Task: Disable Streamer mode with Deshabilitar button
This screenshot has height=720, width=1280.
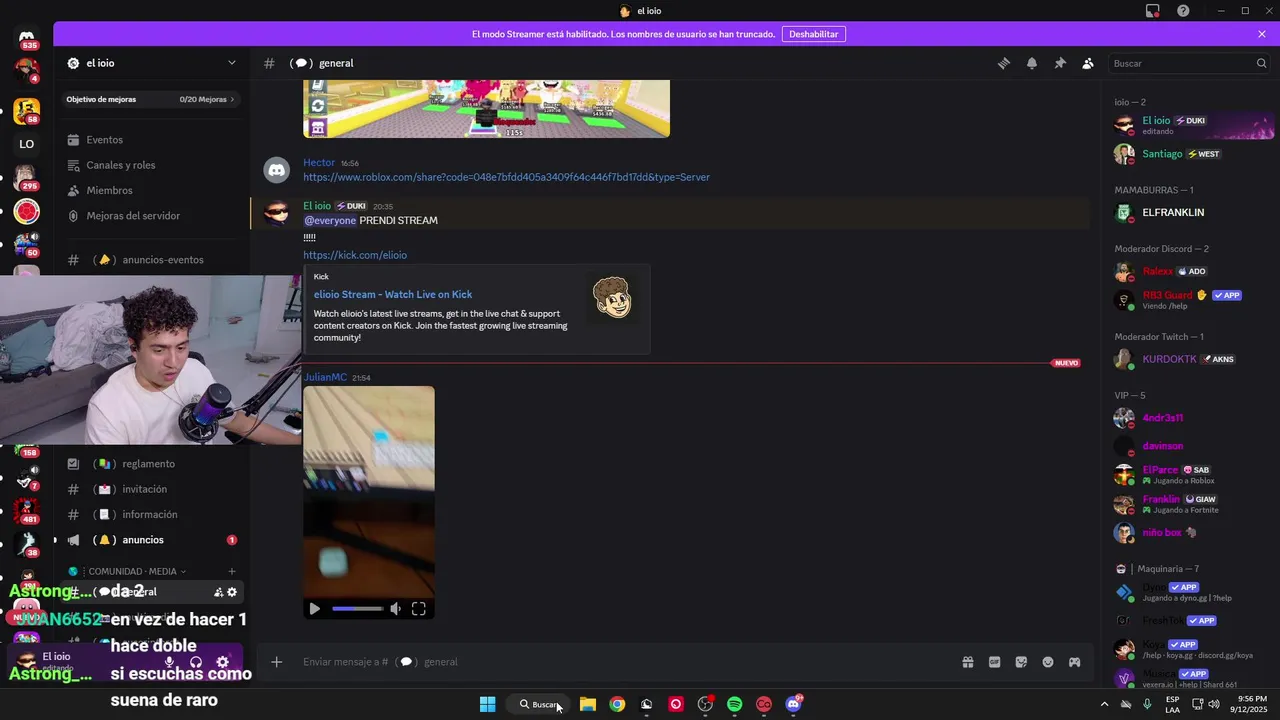Action: [x=813, y=34]
